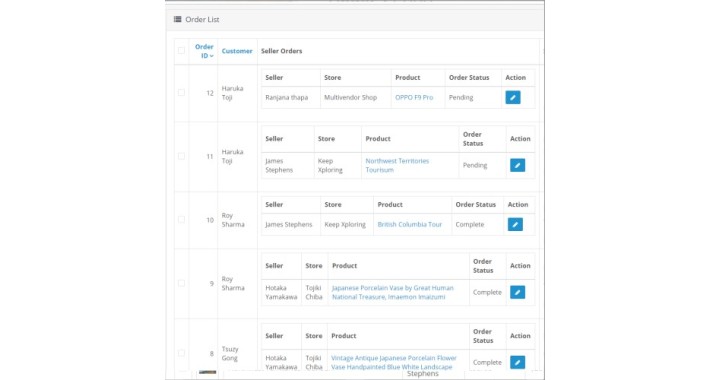This screenshot has width=710, height=380.
Task: Check the box for order 8
Action: [x=181, y=353]
